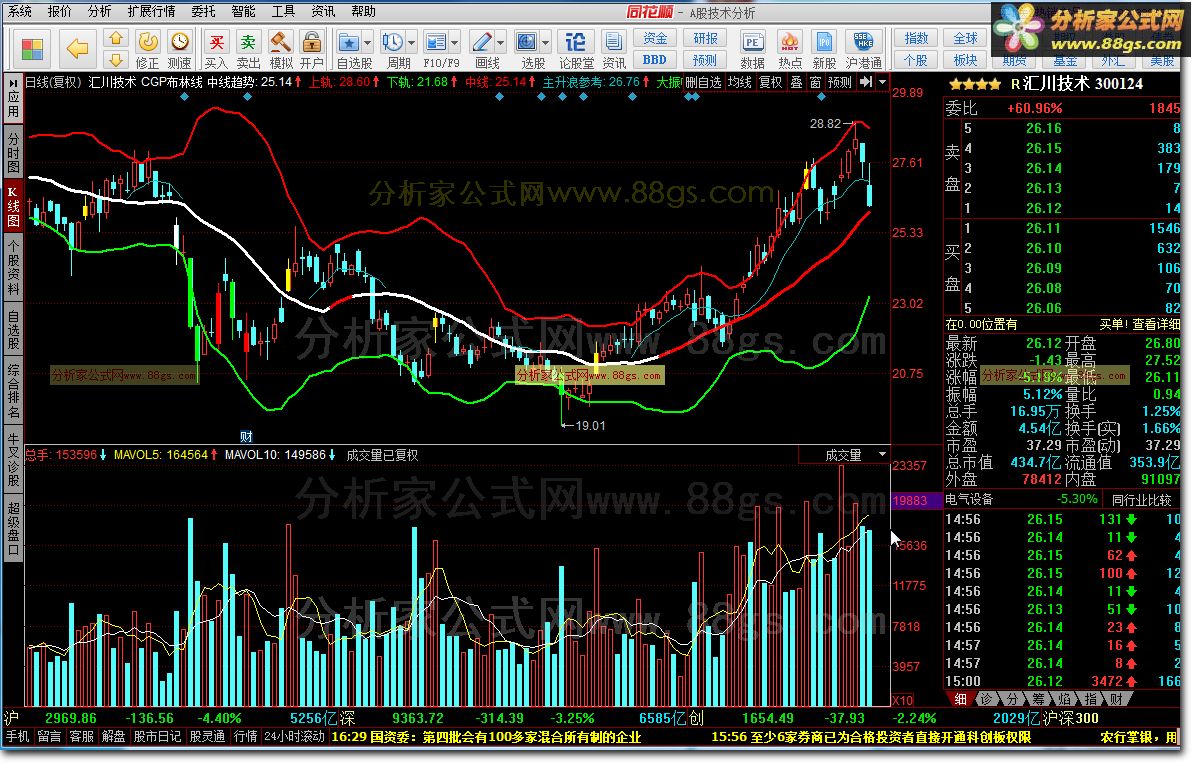Open the 系统 menu

pos(20,11)
